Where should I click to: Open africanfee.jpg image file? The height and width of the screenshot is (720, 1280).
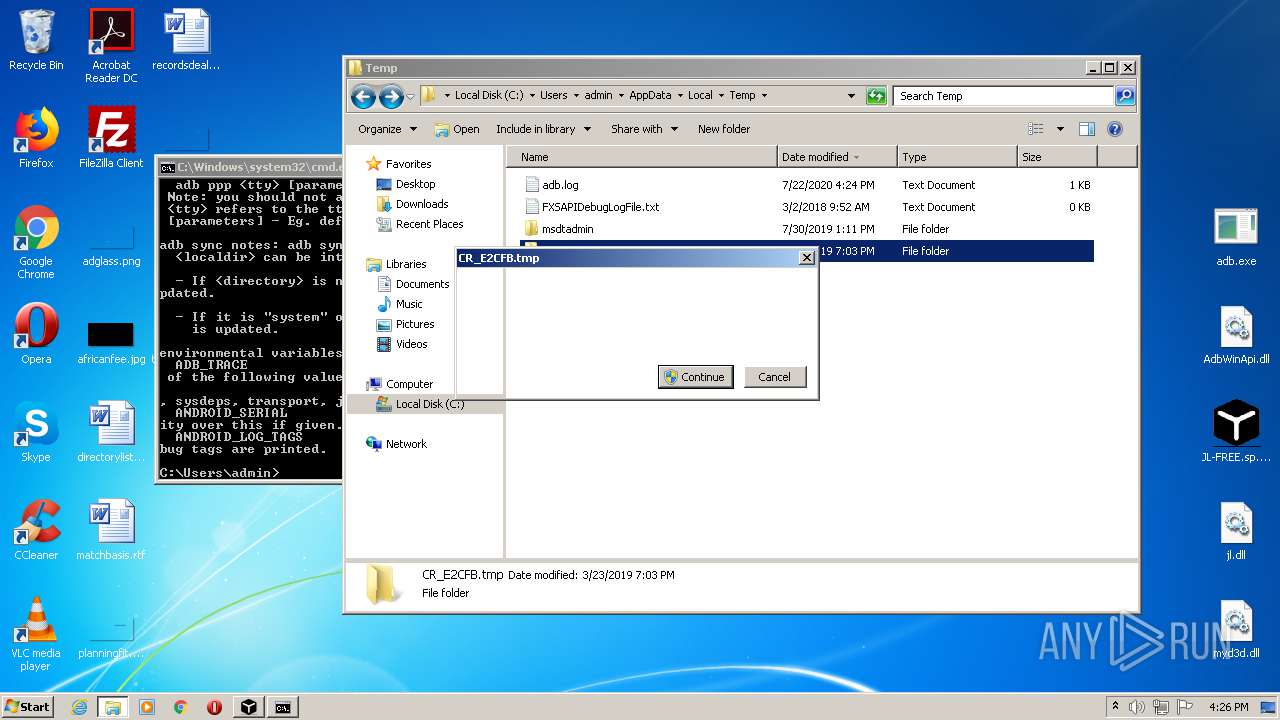[x=111, y=342]
